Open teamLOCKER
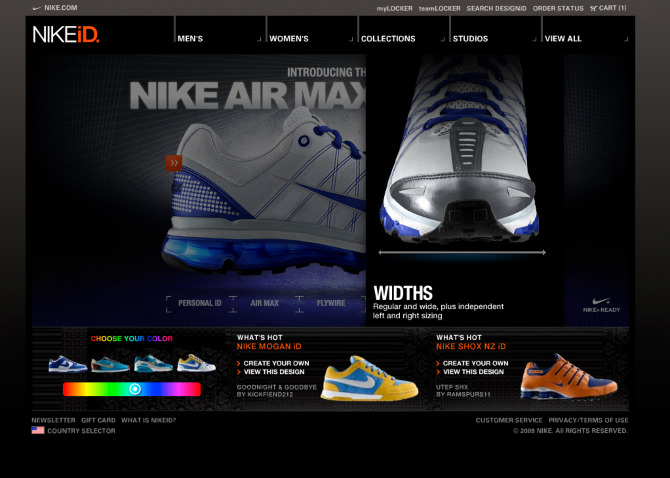 point(440,9)
